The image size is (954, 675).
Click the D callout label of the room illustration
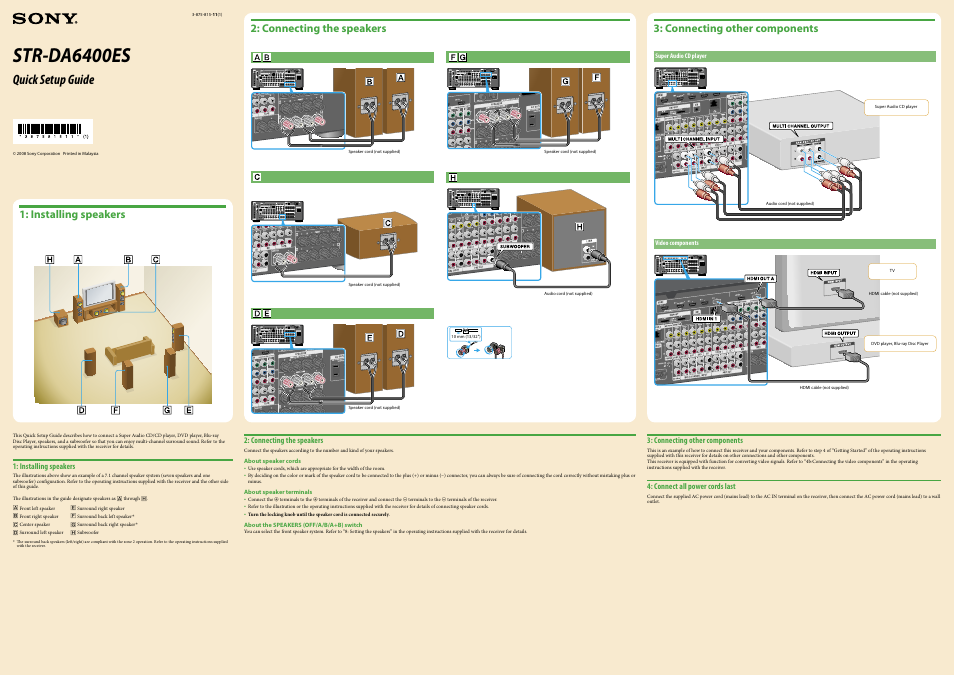coord(82,410)
